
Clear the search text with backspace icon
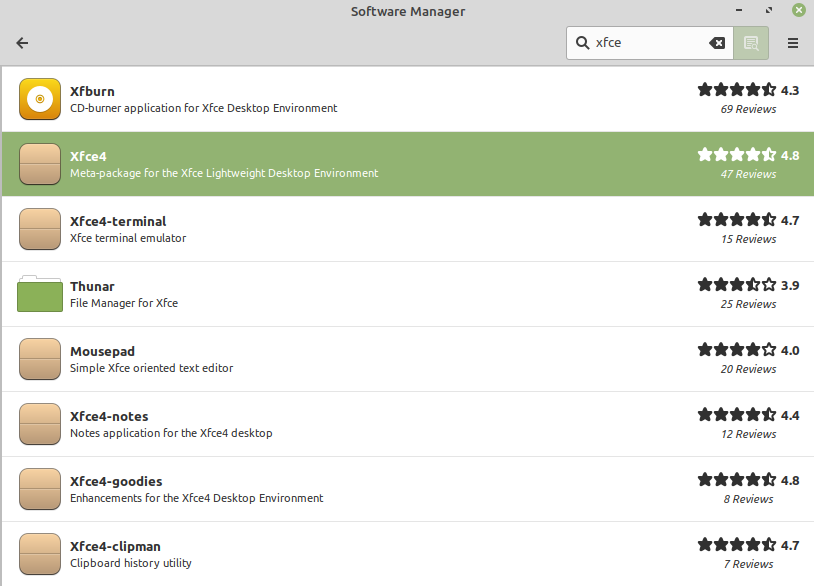click(x=717, y=43)
